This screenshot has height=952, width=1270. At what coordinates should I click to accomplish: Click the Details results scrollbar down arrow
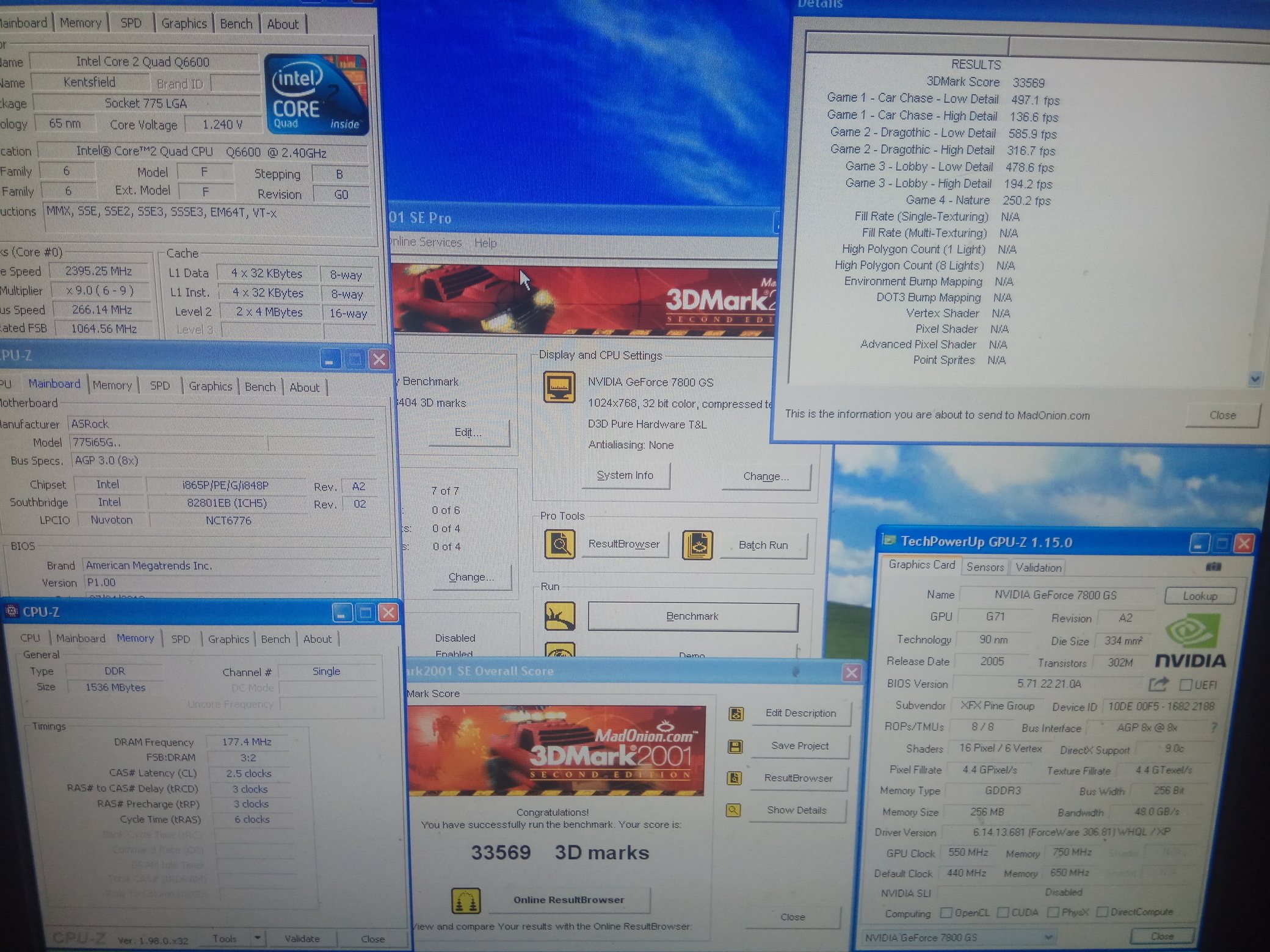pyautogui.click(x=1255, y=379)
